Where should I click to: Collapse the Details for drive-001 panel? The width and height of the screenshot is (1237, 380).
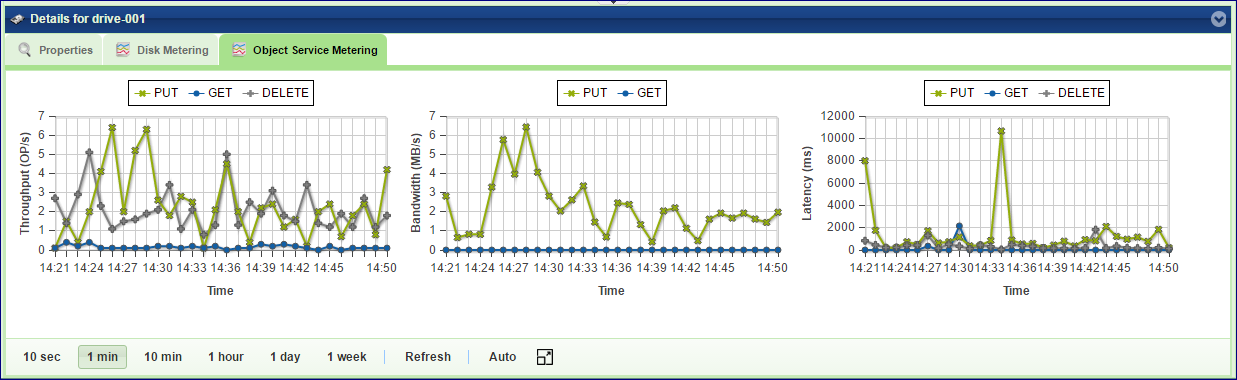tap(1217, 19)
